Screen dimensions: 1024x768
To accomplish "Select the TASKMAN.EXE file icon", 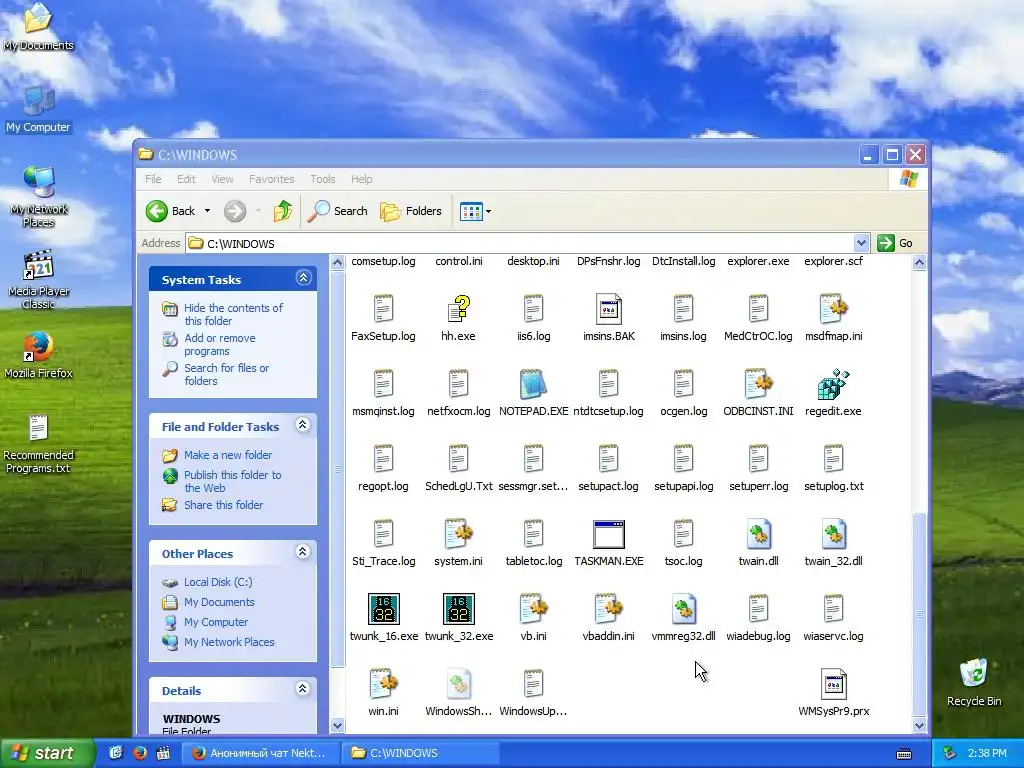I will point(609,534).
